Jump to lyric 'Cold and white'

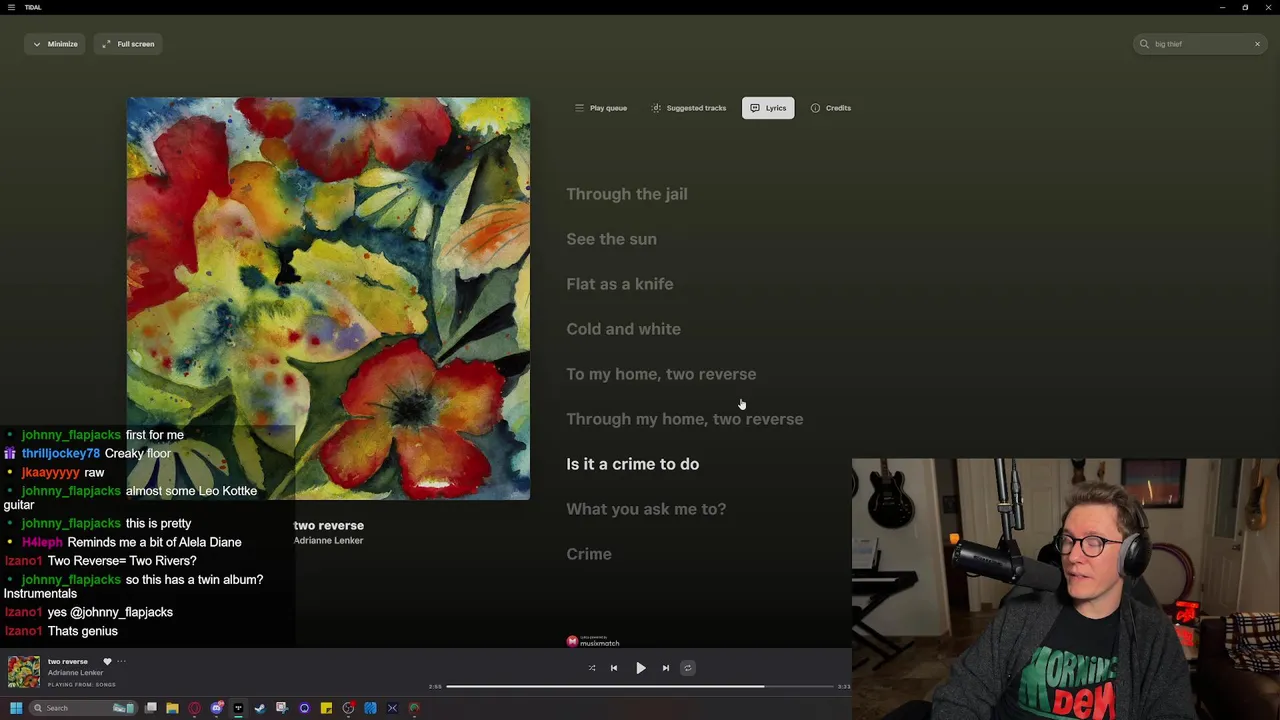point(623,329)
